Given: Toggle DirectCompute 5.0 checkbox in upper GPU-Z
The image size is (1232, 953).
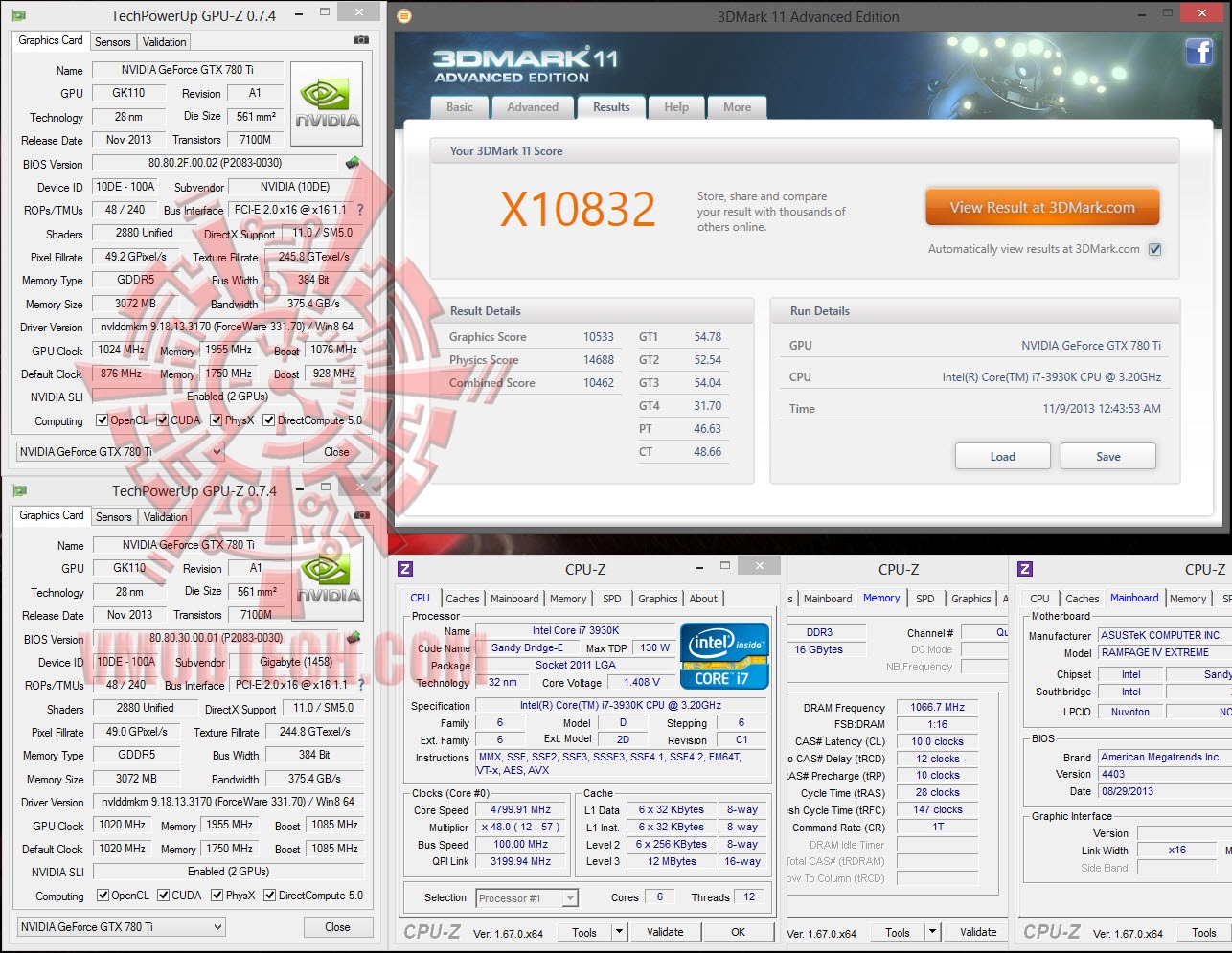Looking at the screenshot, I should coord(269,420).
